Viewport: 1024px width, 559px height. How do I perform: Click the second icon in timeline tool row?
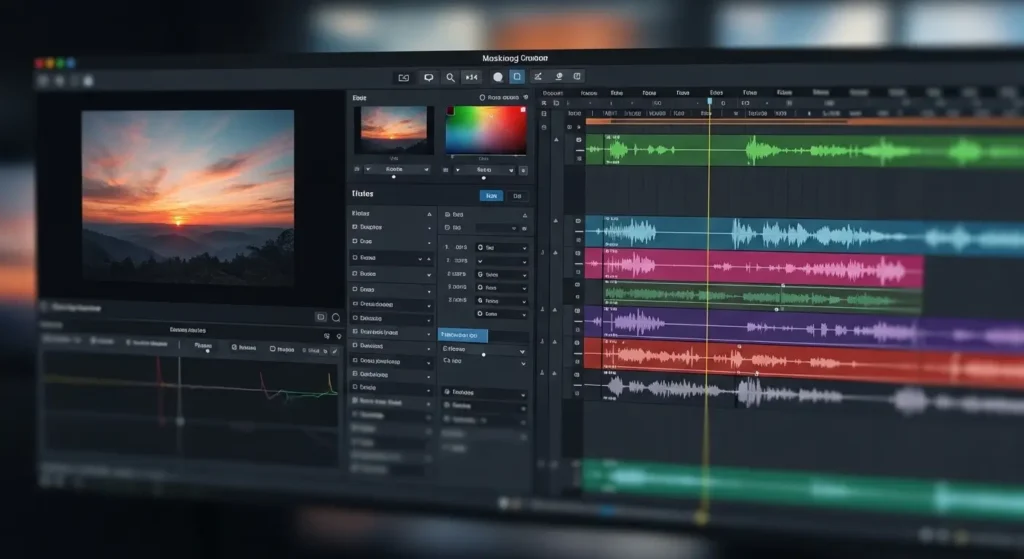click(556, 103)
